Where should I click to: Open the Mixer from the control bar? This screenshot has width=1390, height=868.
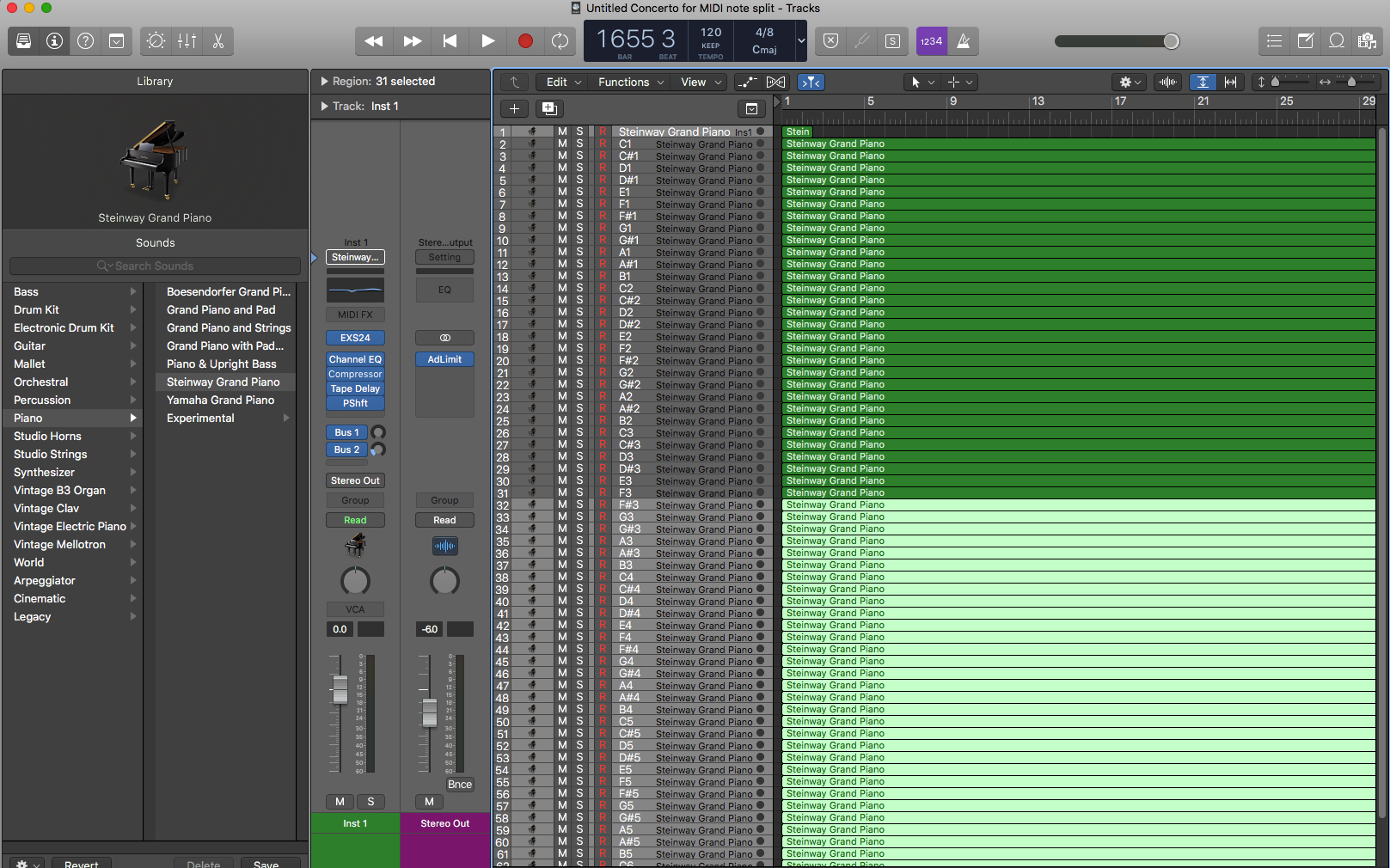coord(187,40)
